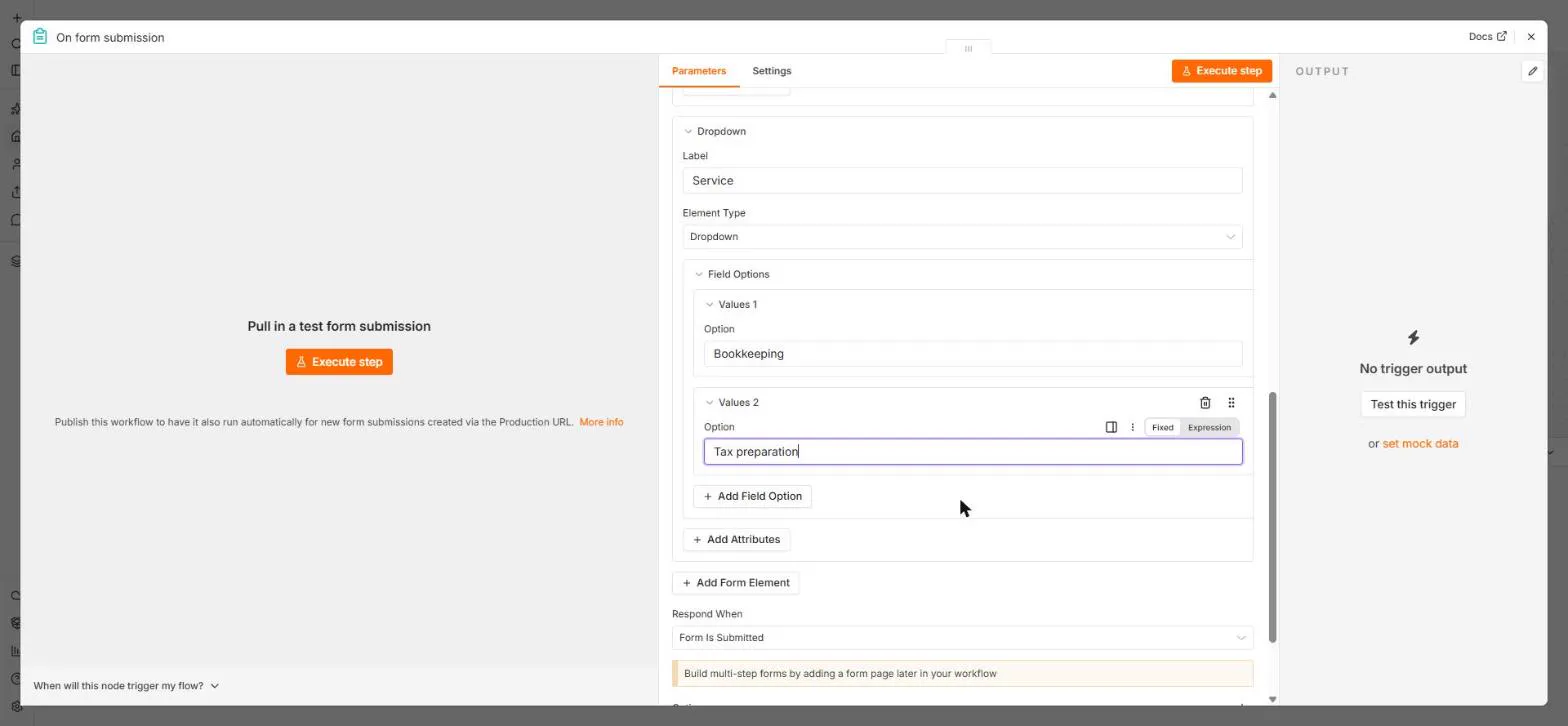This screenshot has width=1568, height=726.
Task: Select Fixed mode for Option field
Action: coord(1162,427)
